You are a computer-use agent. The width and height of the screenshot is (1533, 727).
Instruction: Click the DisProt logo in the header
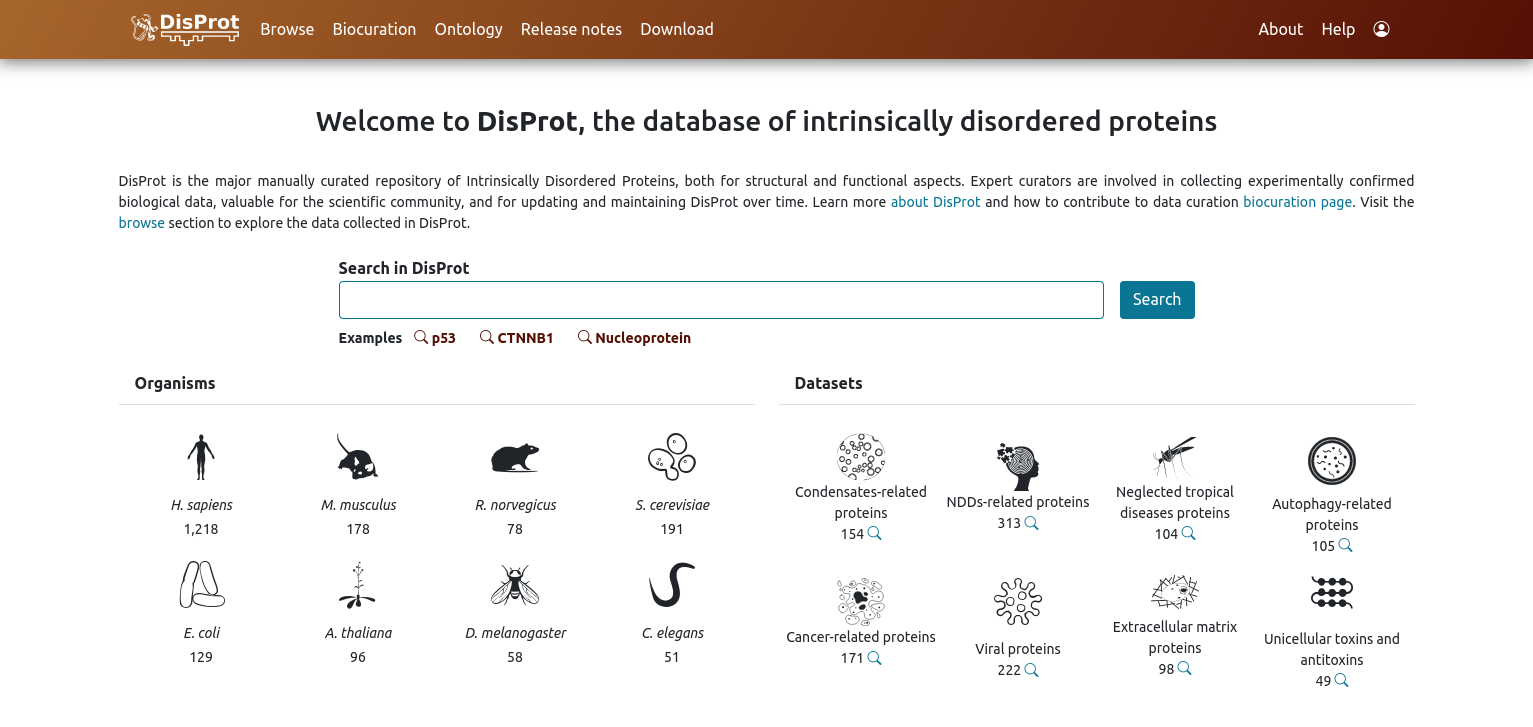coord(186,29)
